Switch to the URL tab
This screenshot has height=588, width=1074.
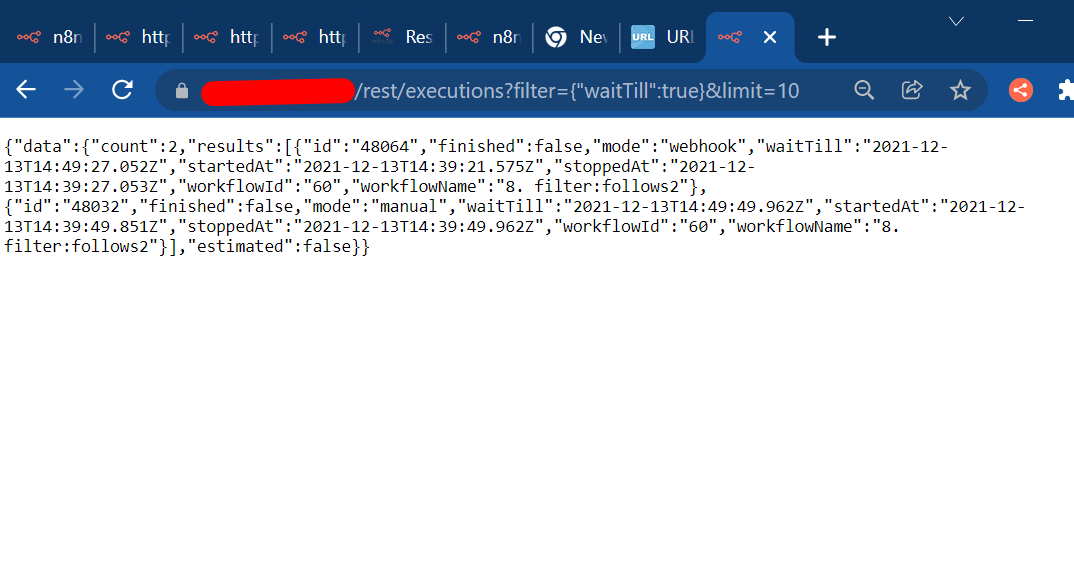(660, 36)
